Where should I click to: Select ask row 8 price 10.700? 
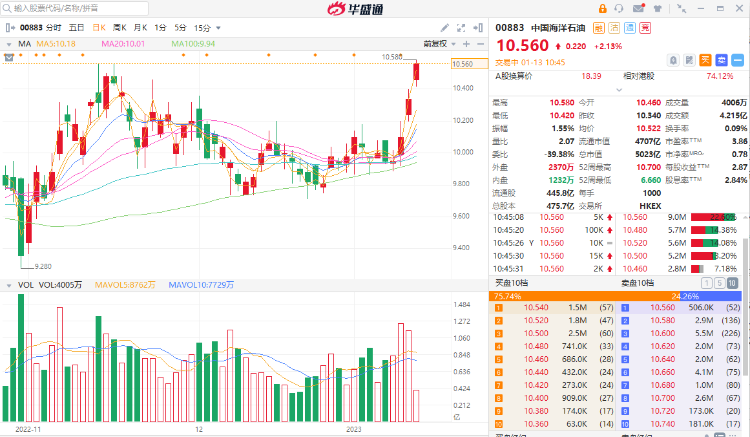click(662, 398)
